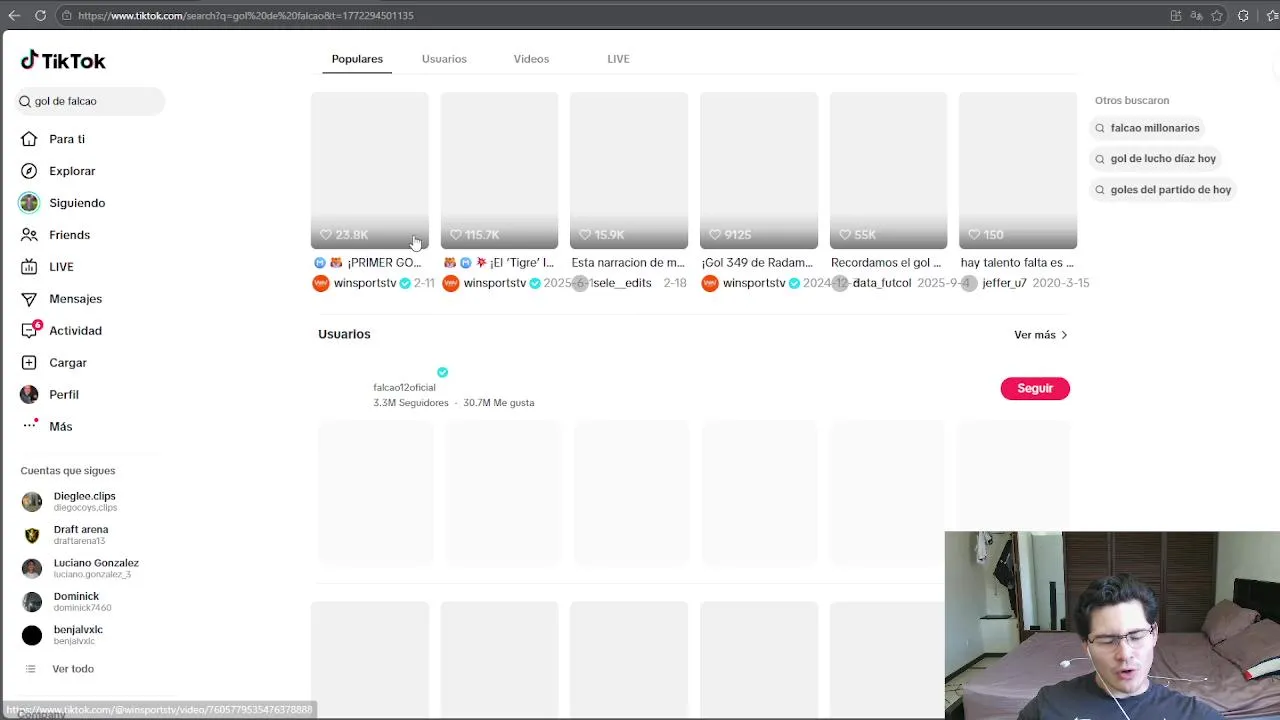Image resolution: width=1280 pixels, height=720 pixels.
Task: Click the LIVE camera icon in sidebar
Action: (29, 267)
